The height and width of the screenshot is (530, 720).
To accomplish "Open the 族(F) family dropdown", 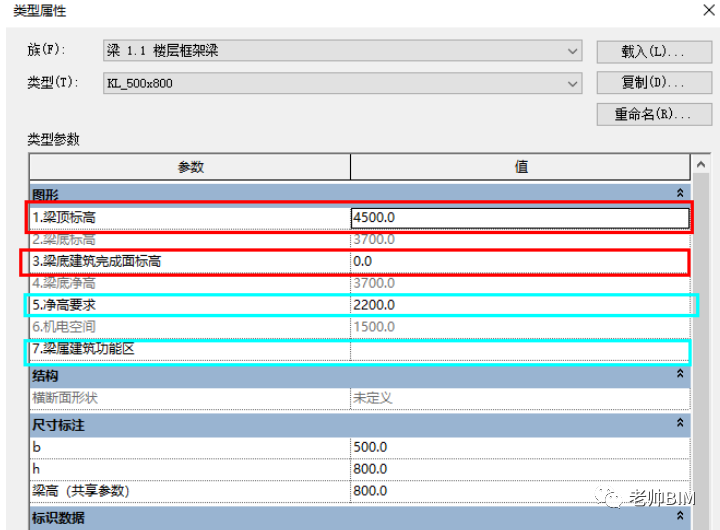I will pos(343,51).
